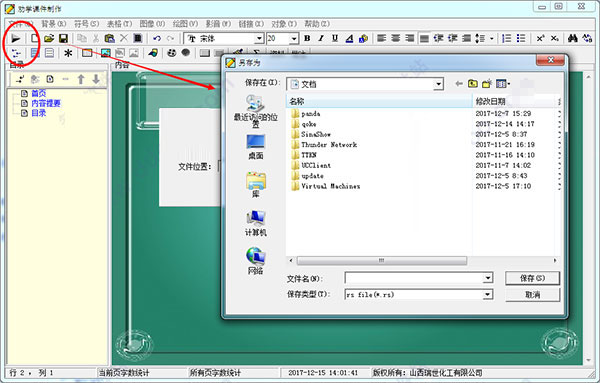Image resolution: width=600 pixels, height=383 pixels.
Task: Click the film reel video icon
Action: [171, 53]
